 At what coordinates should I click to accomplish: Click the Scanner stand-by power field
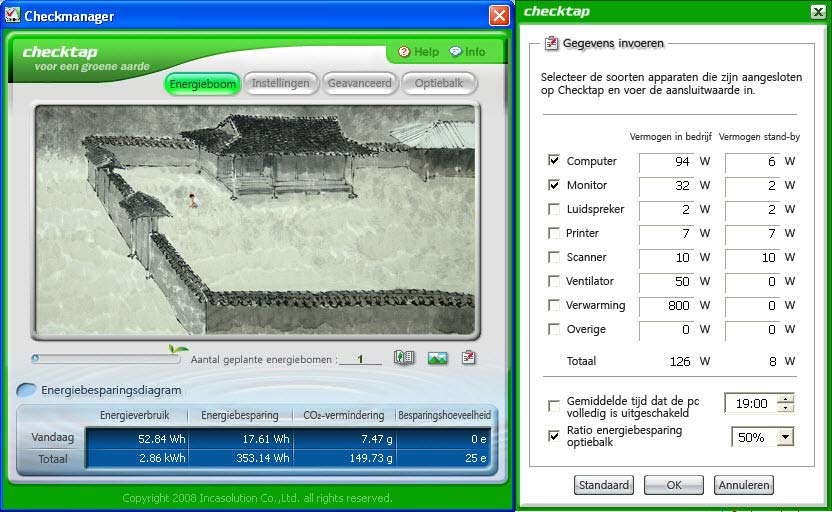click(x=752, y=257)
